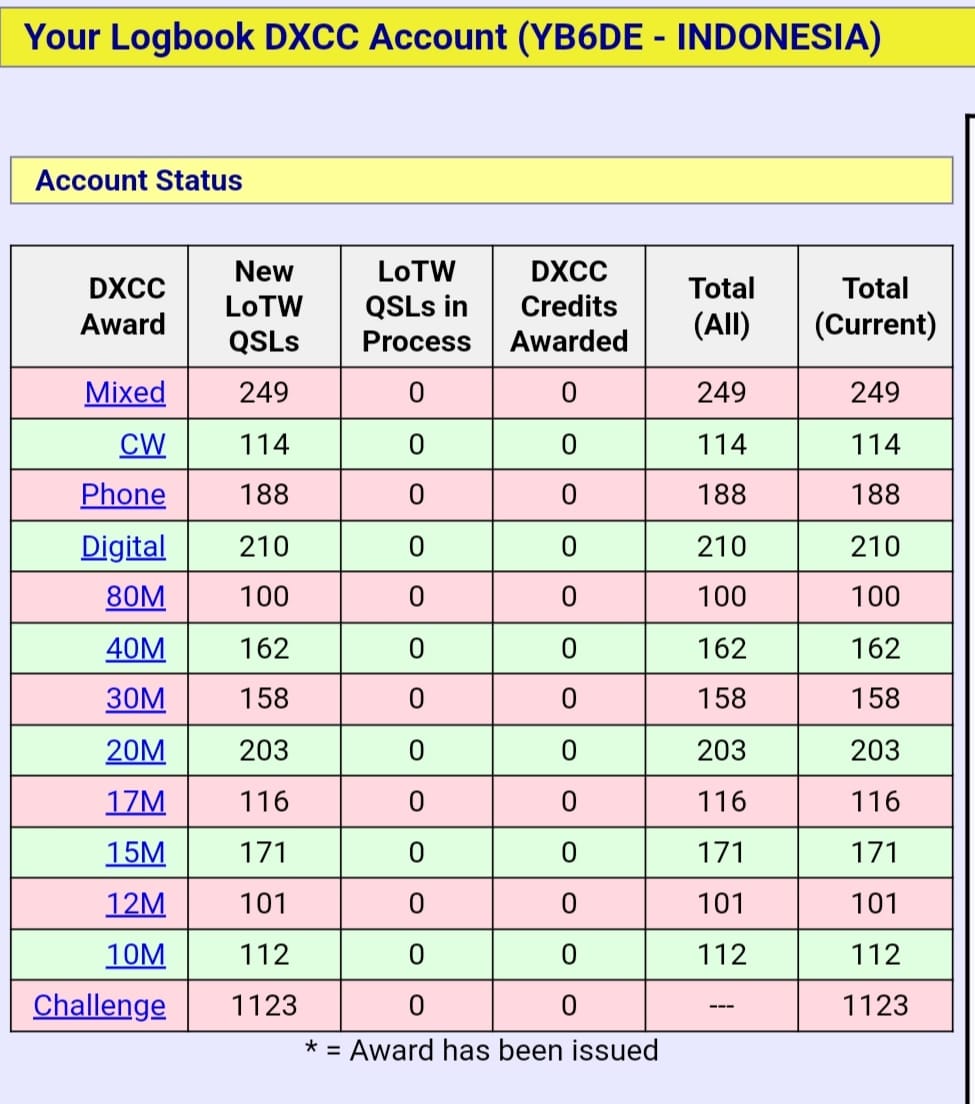
Task: Open the Challenge award link
Action: click(99, 1005)
